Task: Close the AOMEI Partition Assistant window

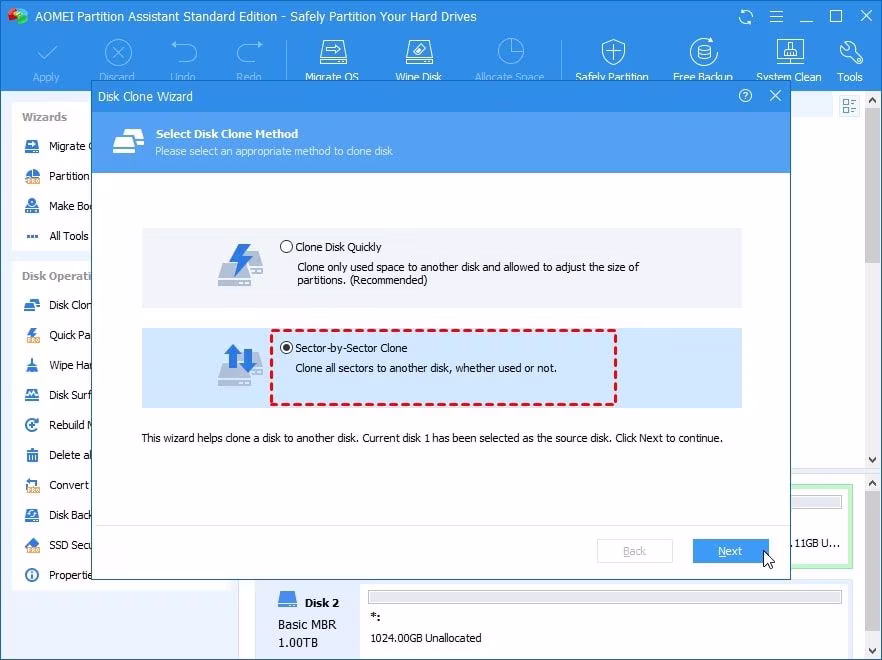Action: tap(866, 16)
